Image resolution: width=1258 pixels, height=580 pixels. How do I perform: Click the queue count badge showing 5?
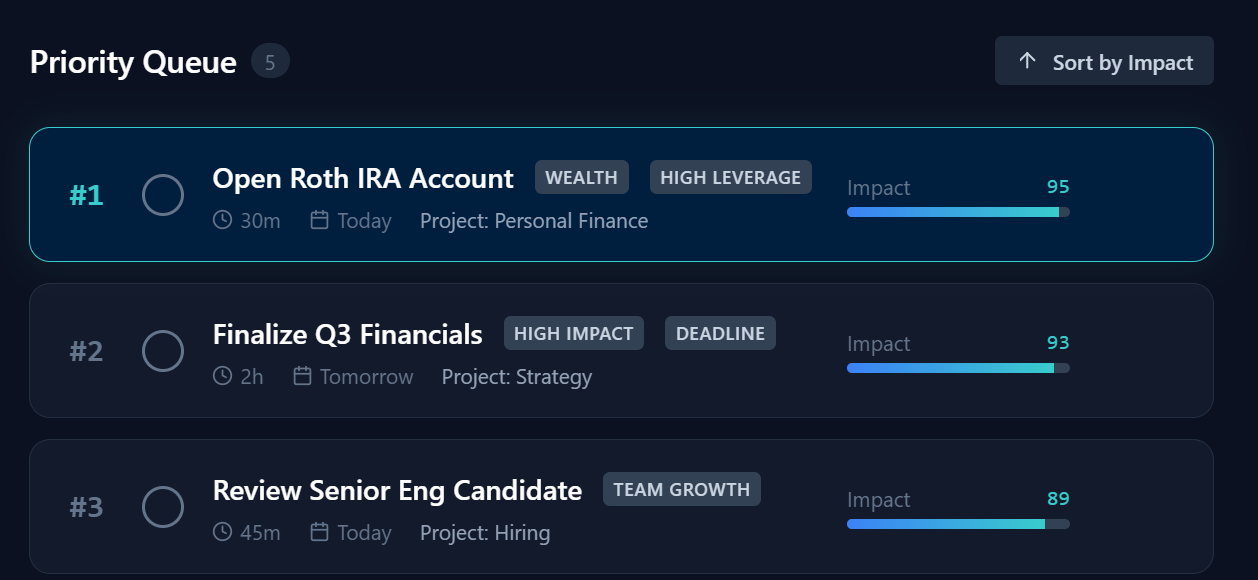(270, 62)
